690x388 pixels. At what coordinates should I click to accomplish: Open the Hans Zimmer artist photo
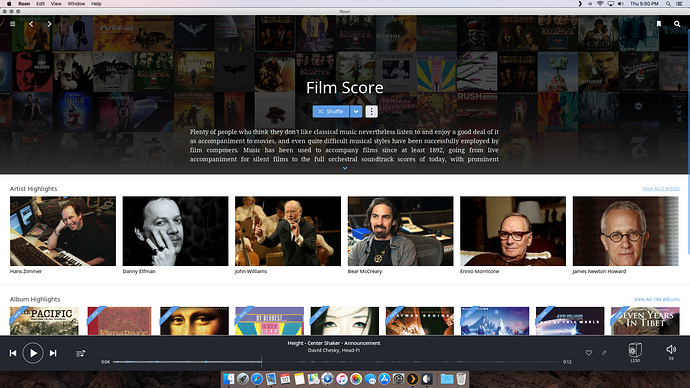click(63, 231)
